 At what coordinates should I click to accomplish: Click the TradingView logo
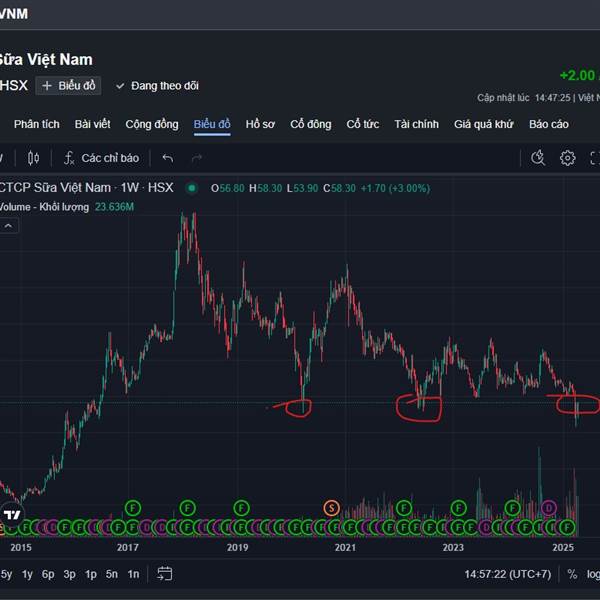(x=11, y=515)
